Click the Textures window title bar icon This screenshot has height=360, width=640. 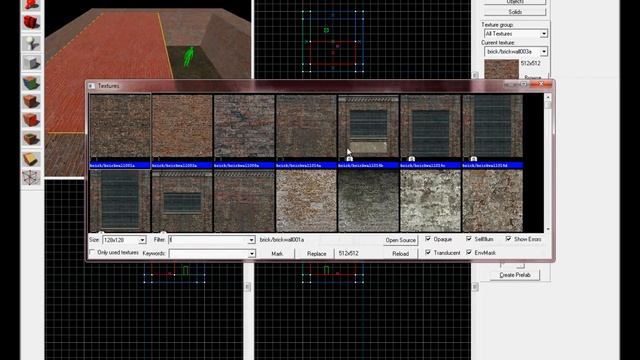coord(91,86)
